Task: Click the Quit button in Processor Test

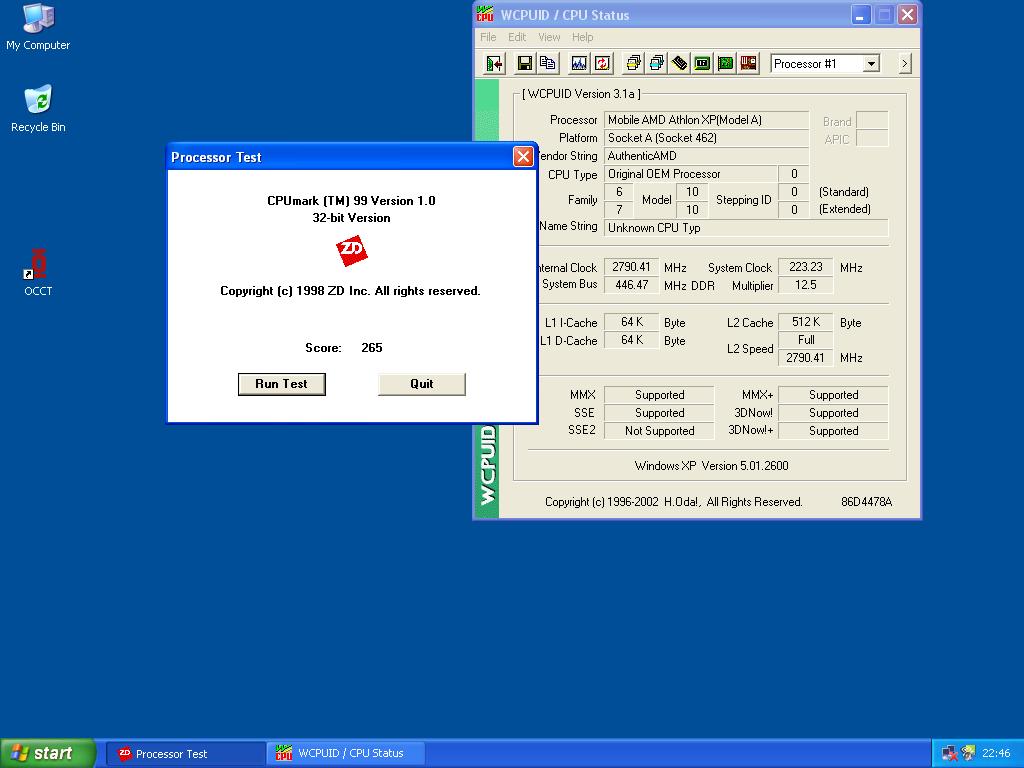Action: (421, 384)
